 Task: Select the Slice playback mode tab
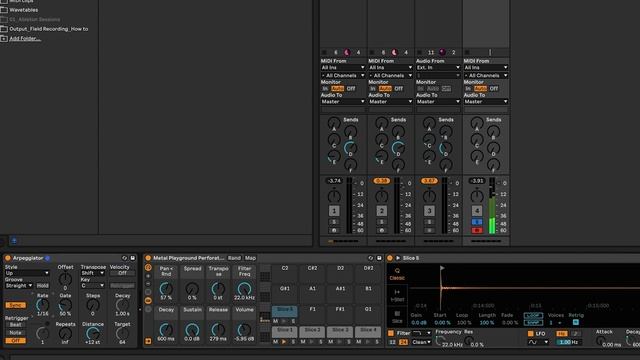coord(397,317)
